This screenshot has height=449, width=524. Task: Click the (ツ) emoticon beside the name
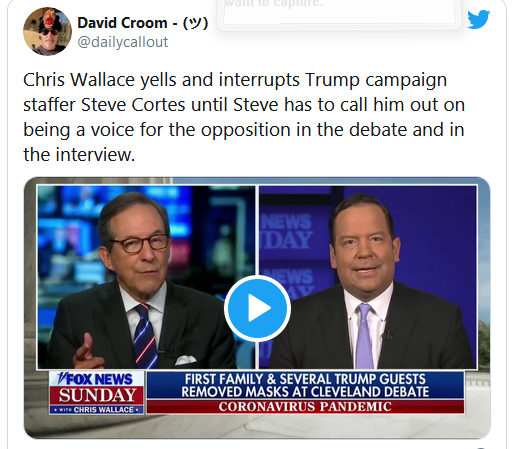point(195,23)
